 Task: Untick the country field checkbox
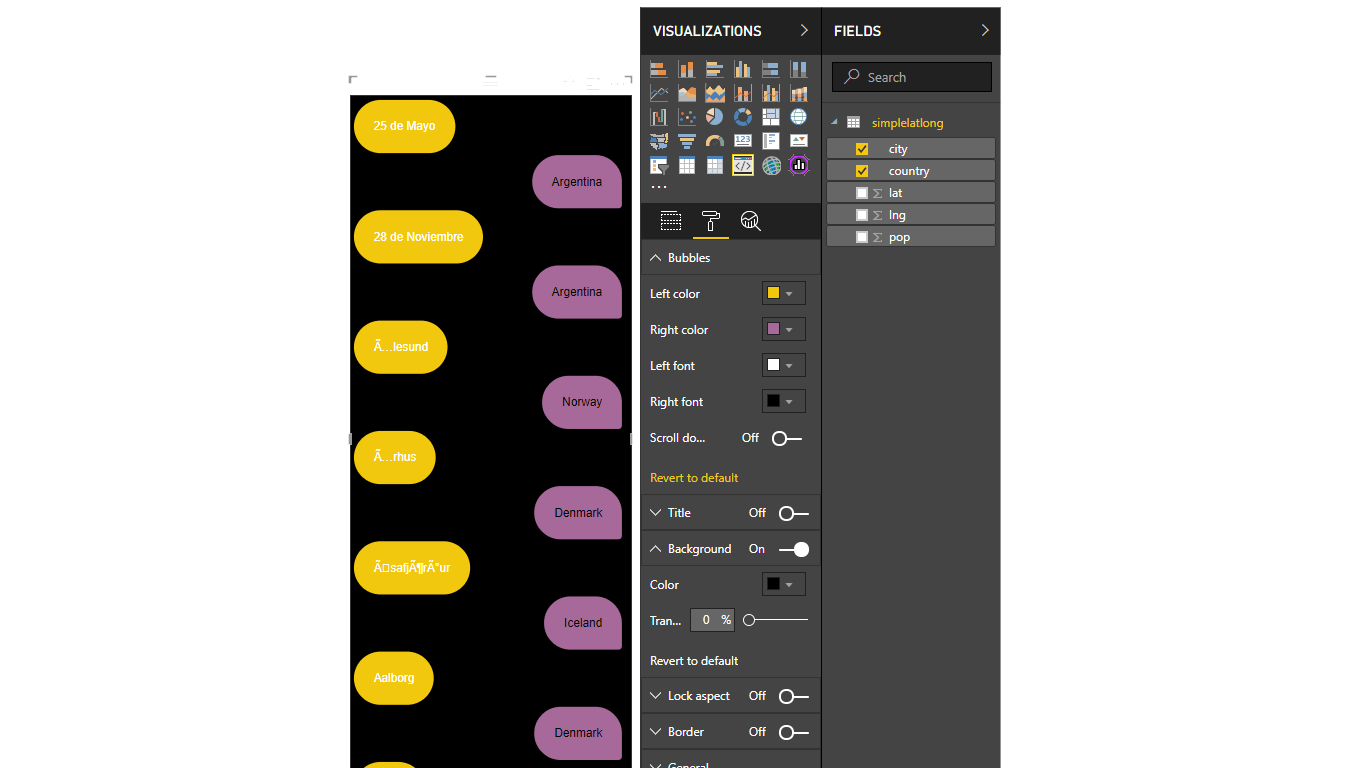pos(862,171)
